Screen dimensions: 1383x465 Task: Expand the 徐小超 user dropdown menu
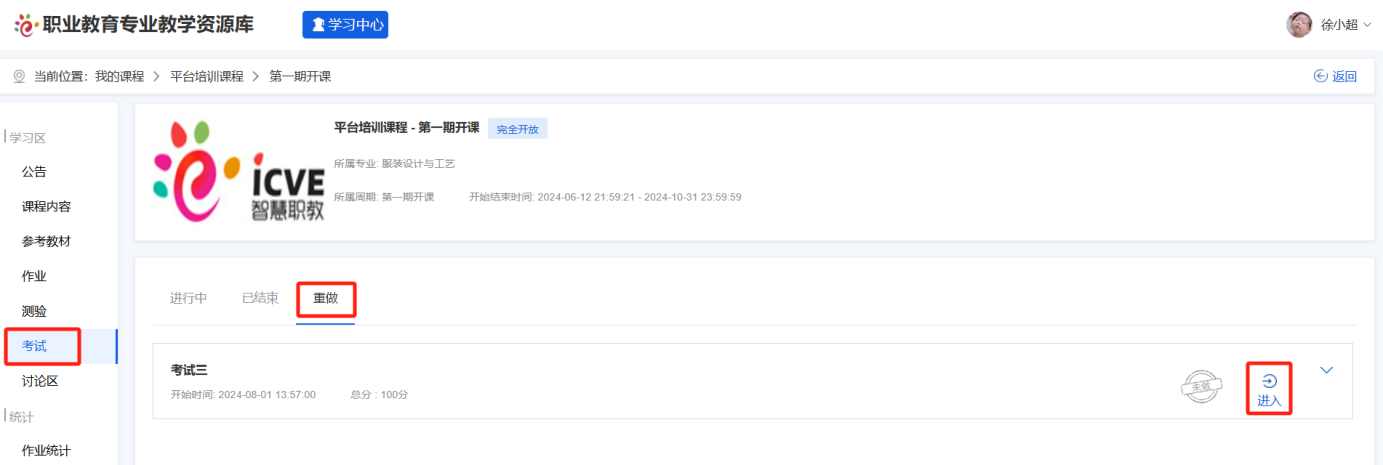[x=1346, y=25]
